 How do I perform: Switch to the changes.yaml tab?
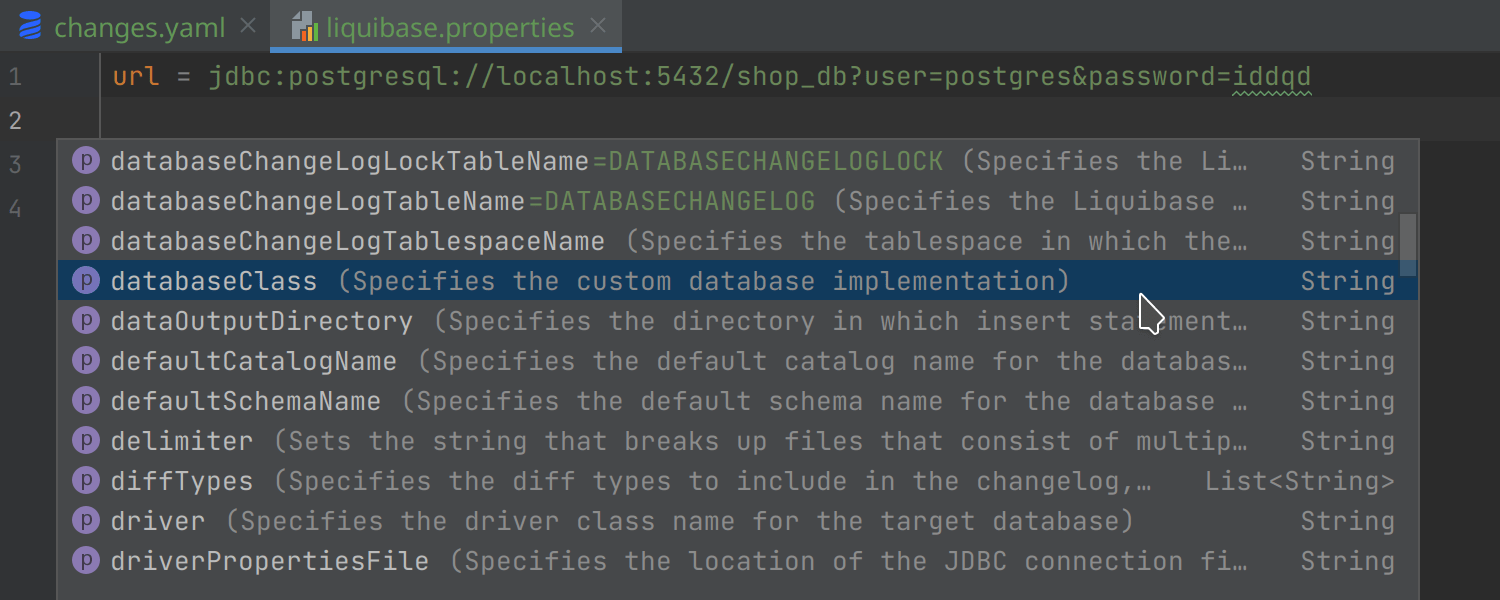point(139,27)
